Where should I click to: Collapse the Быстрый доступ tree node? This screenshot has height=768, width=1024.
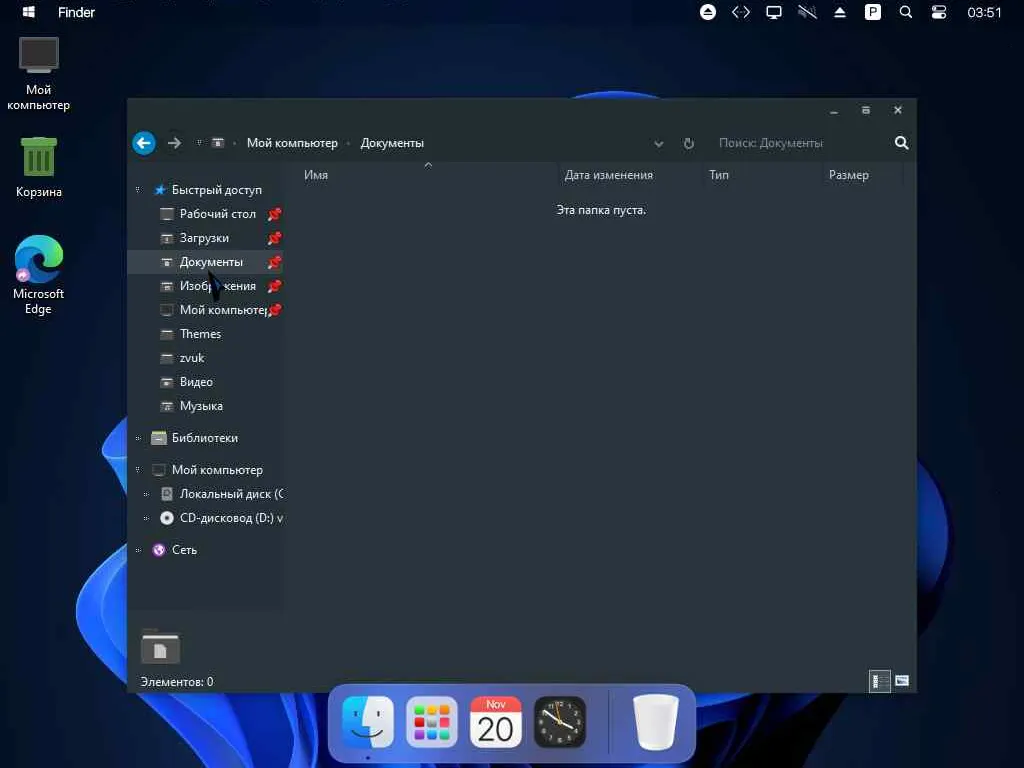138,190
